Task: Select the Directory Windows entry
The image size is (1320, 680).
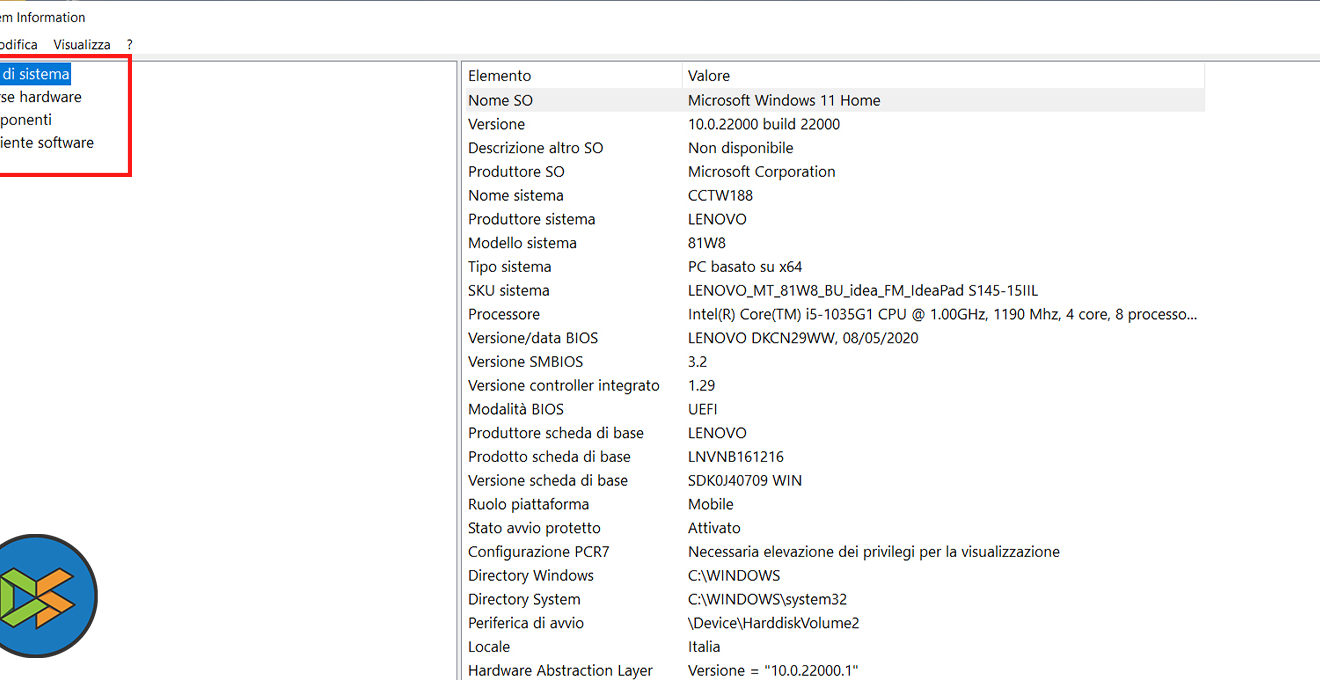Action: coord(531,576)
